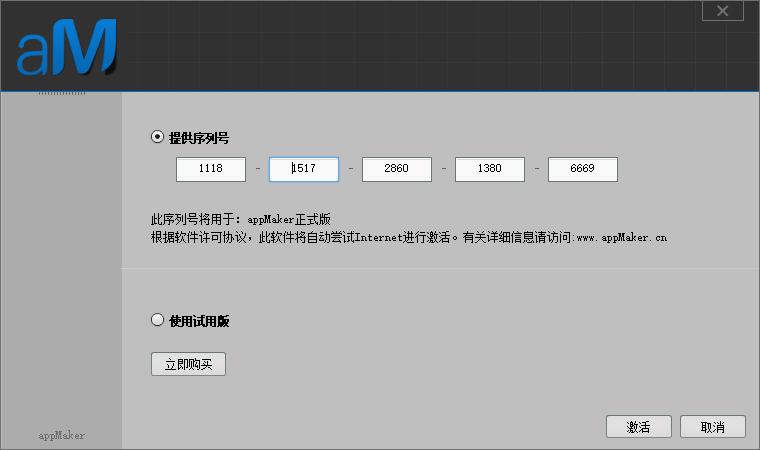Click the 此序列号将用于: appMaker正式版 text
The width and height of the screenshot is (760, 450).
[x=240, y=220]
